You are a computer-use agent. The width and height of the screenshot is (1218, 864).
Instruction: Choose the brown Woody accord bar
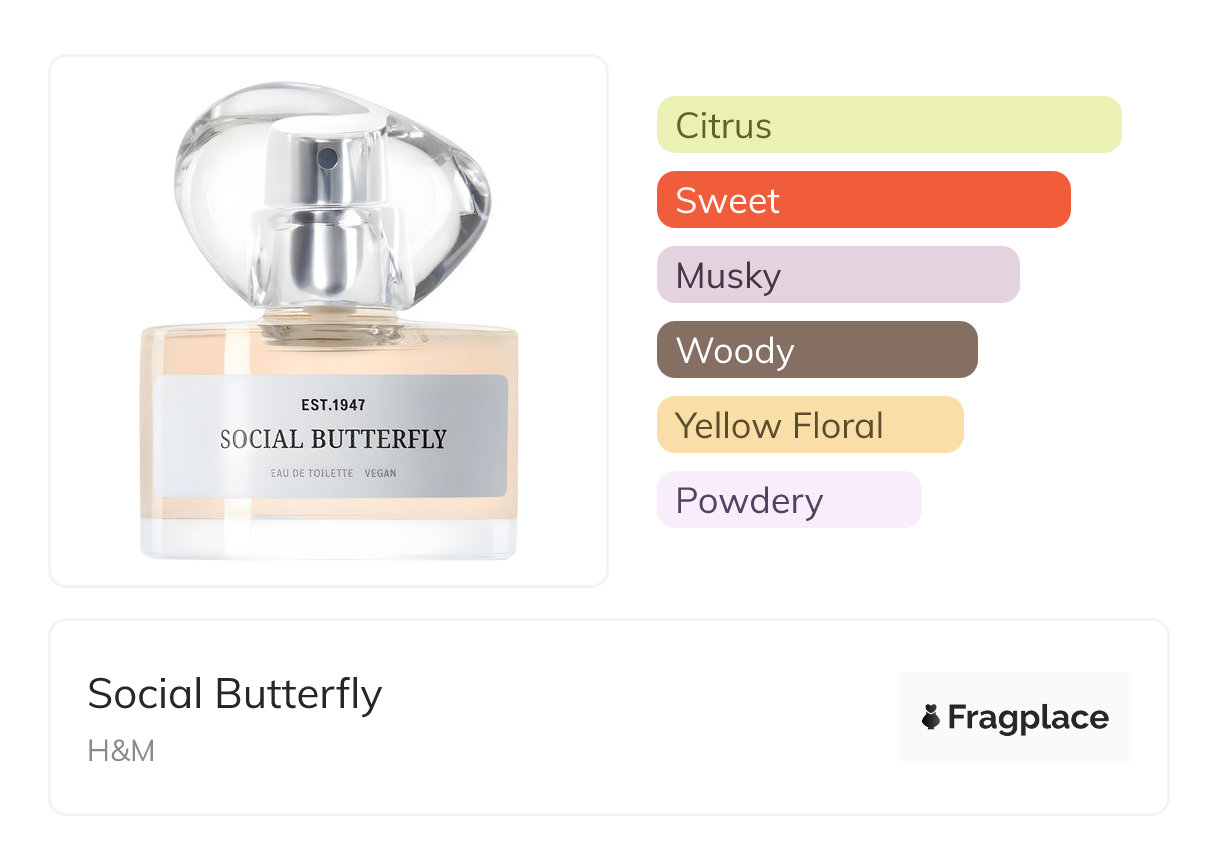[816, 350]
